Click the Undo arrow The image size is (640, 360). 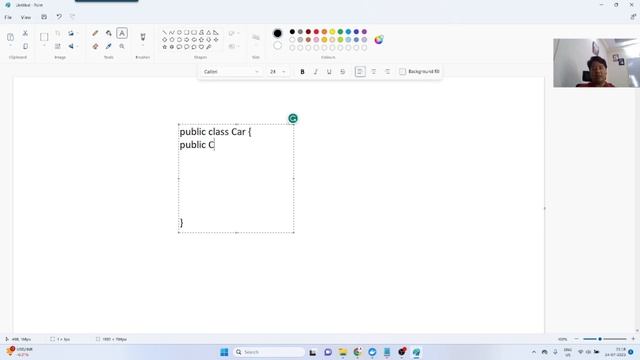(59, 17)
